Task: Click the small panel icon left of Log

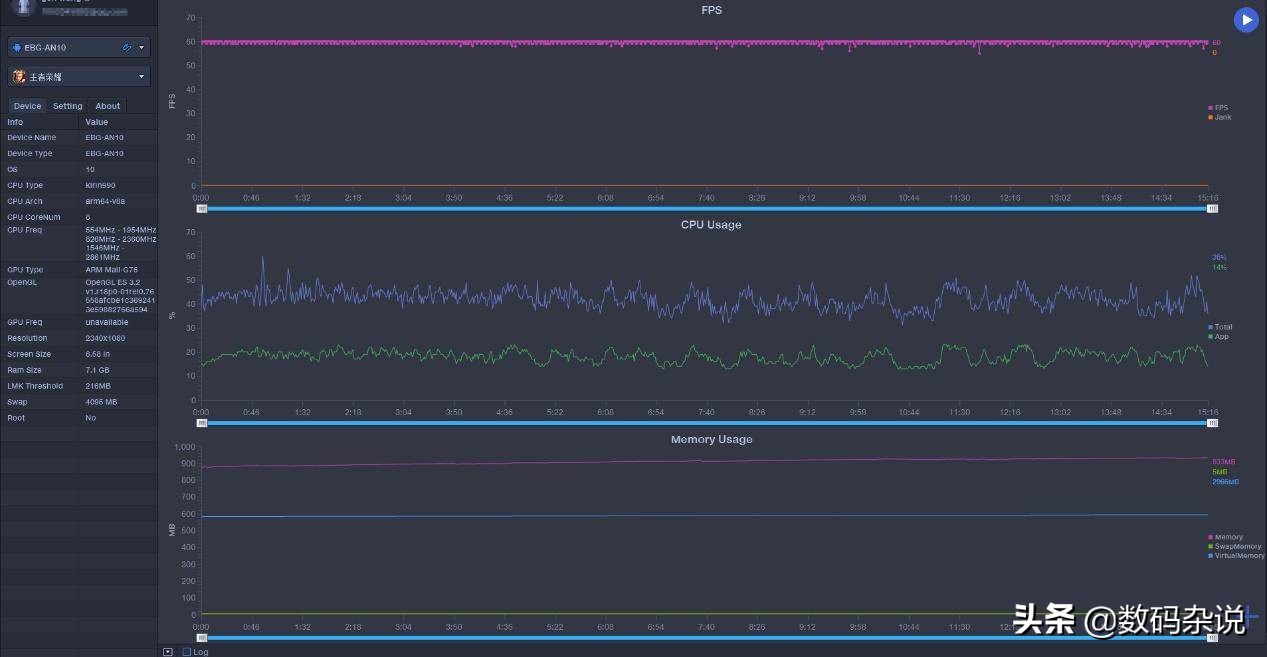Action: 168,651
